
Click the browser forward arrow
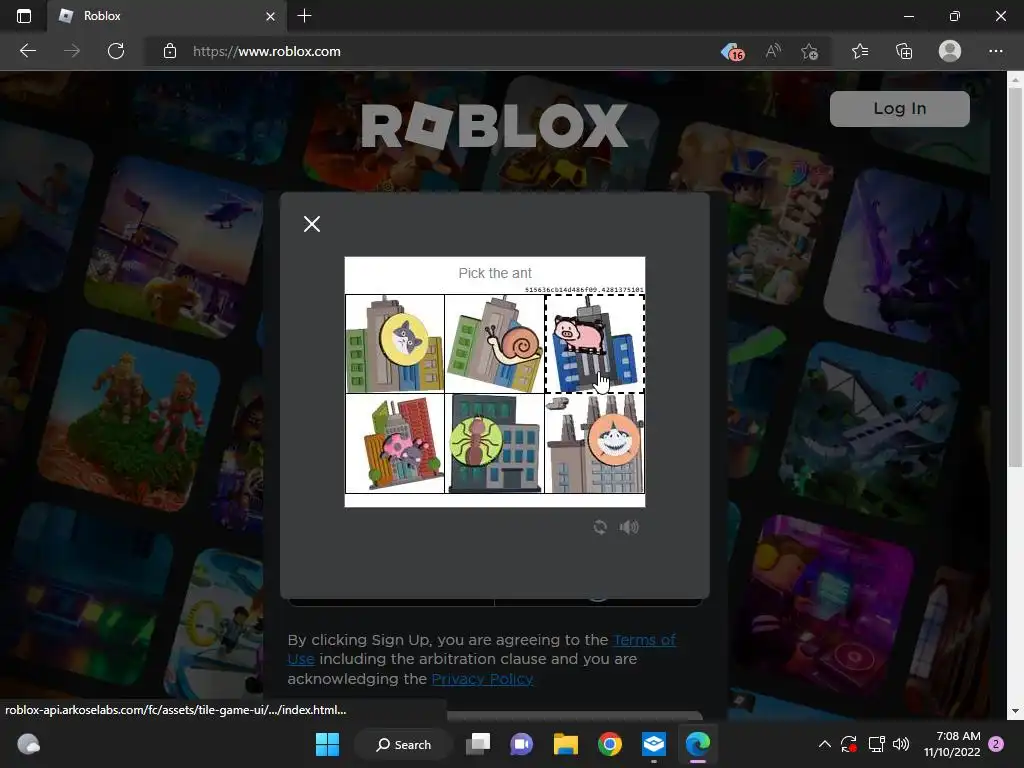72,51
